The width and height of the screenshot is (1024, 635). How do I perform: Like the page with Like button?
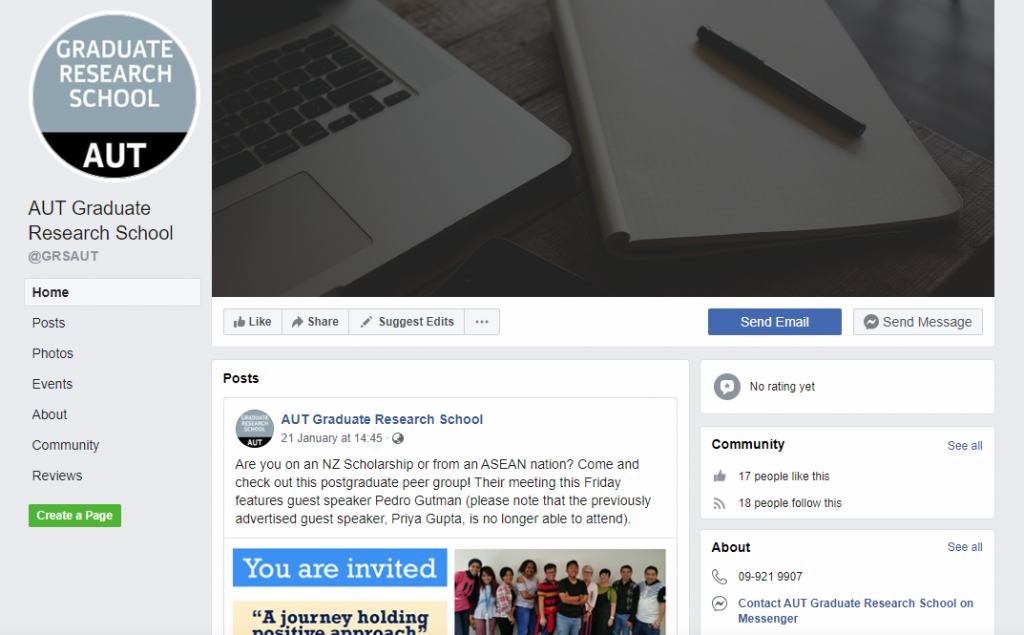(x=253, y=321)
